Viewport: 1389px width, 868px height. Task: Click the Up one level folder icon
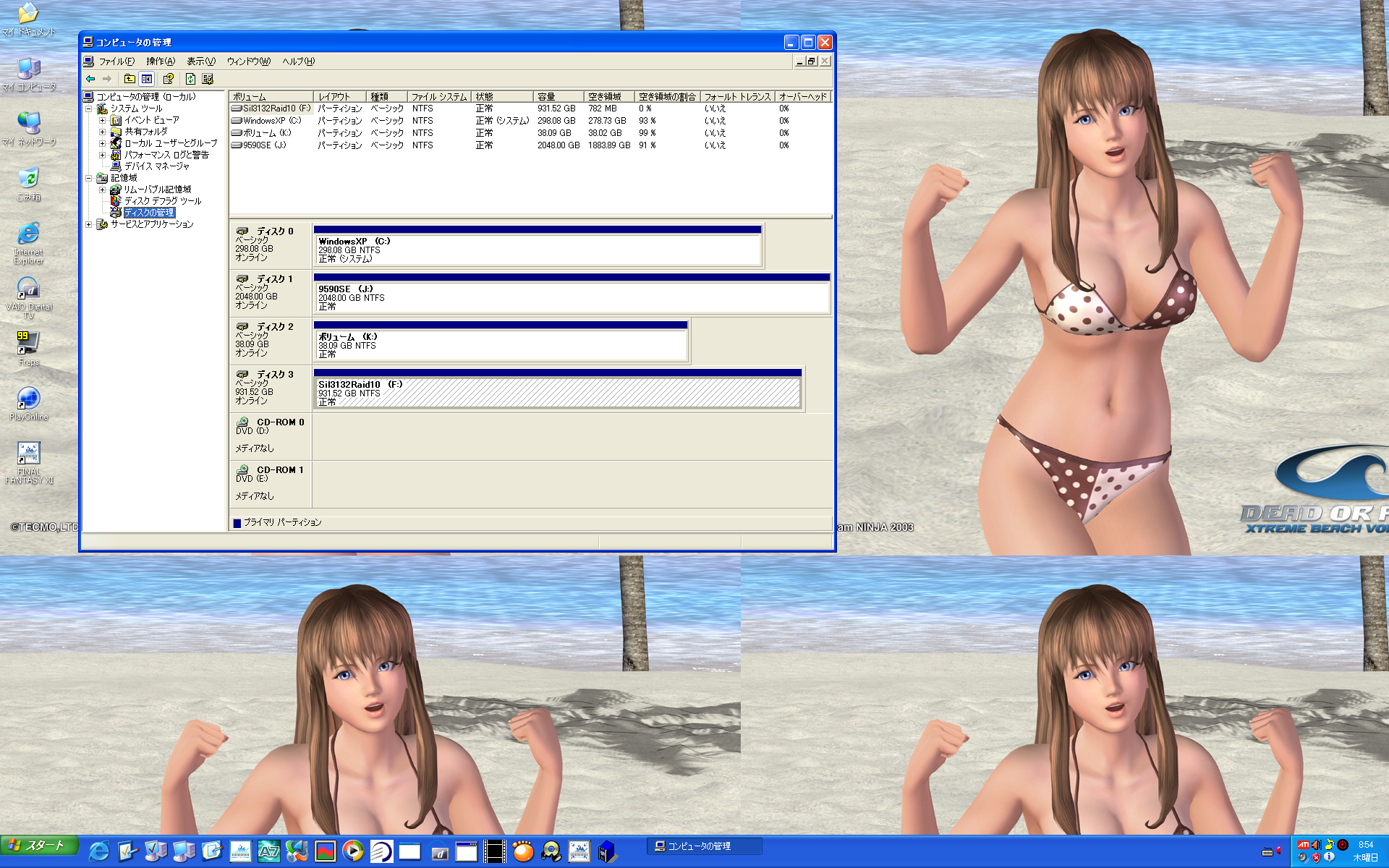(x=129, y=79)
